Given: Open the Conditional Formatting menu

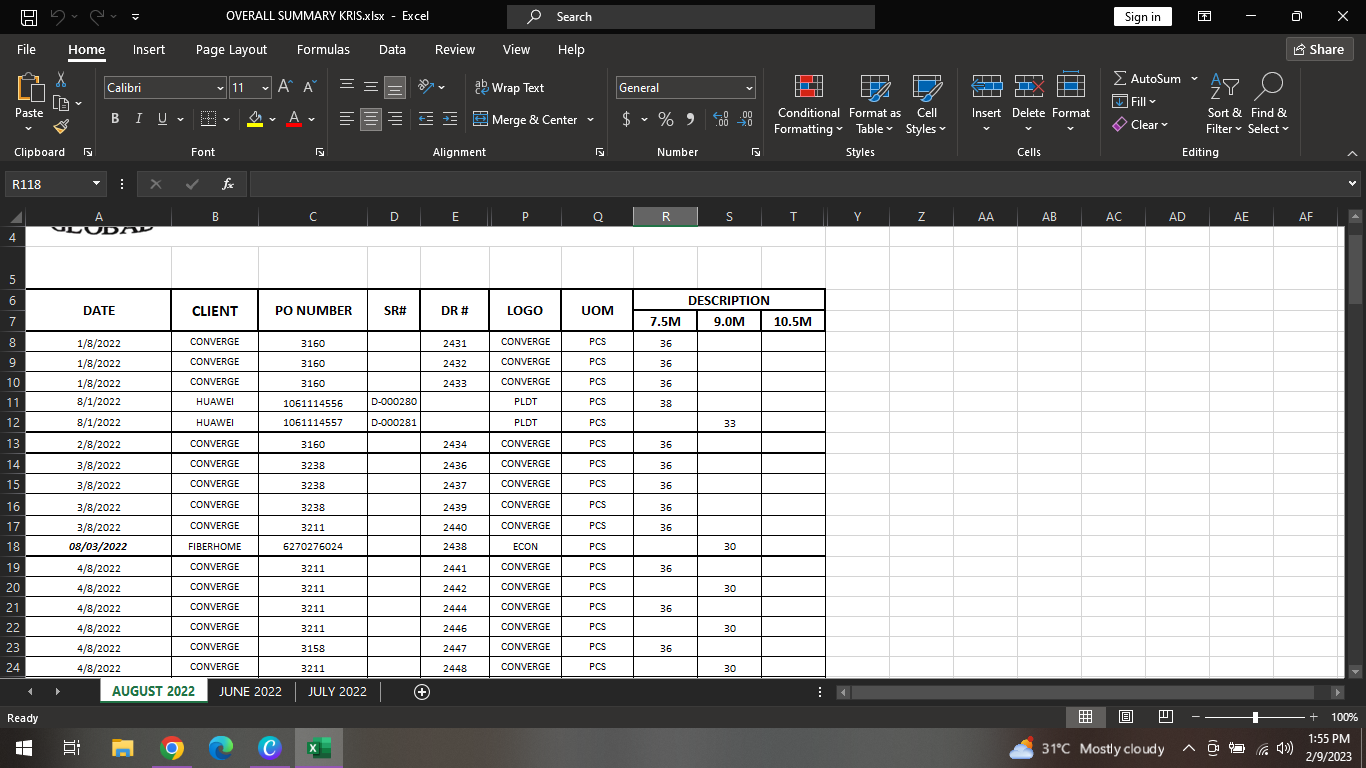Looking at the screenshot, I should point(809,104).
